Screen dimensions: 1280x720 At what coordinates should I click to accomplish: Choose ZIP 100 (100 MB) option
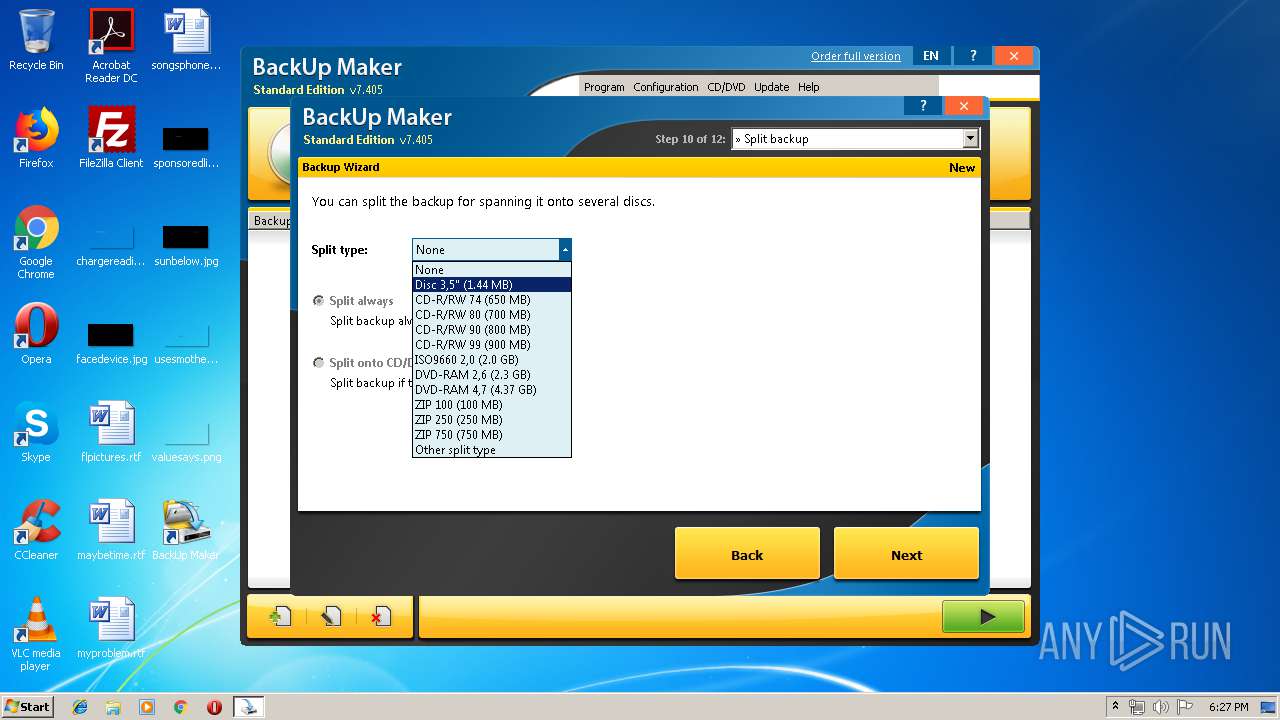(491, 405)
